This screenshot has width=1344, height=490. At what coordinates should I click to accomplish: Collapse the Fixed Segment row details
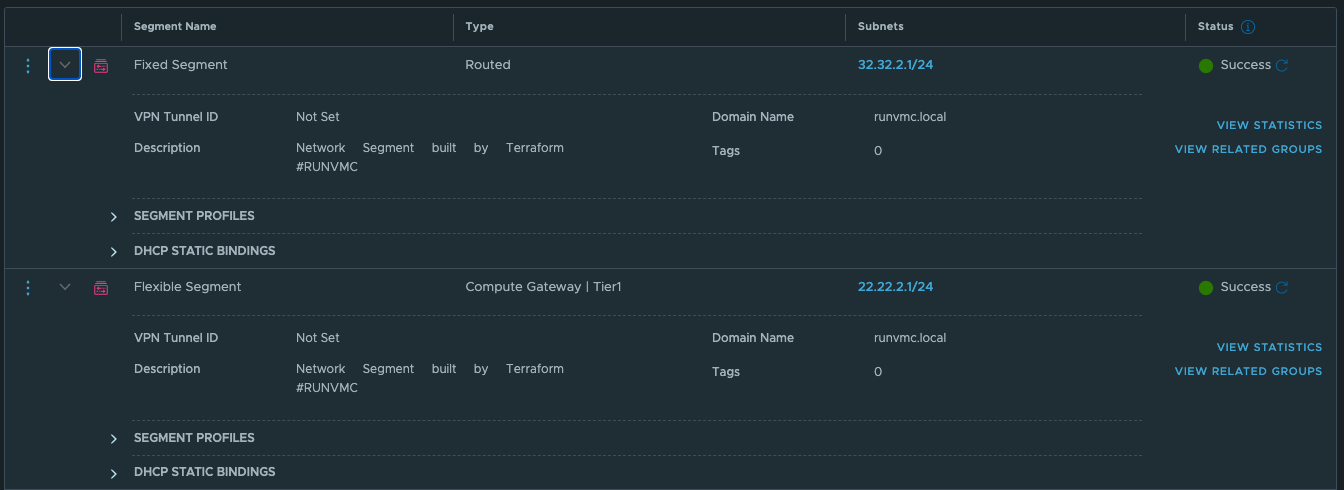click(x=65, y=65)
